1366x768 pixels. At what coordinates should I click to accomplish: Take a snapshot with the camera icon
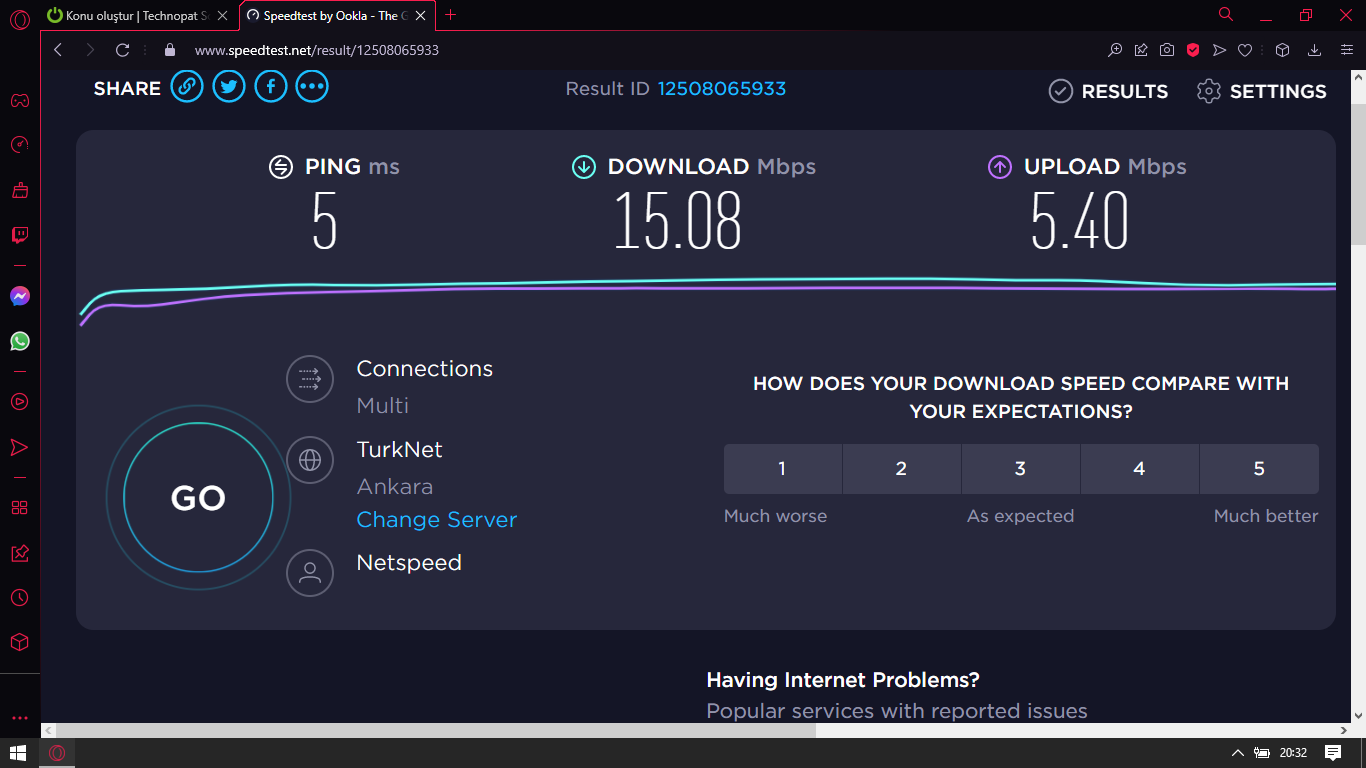1167,50
